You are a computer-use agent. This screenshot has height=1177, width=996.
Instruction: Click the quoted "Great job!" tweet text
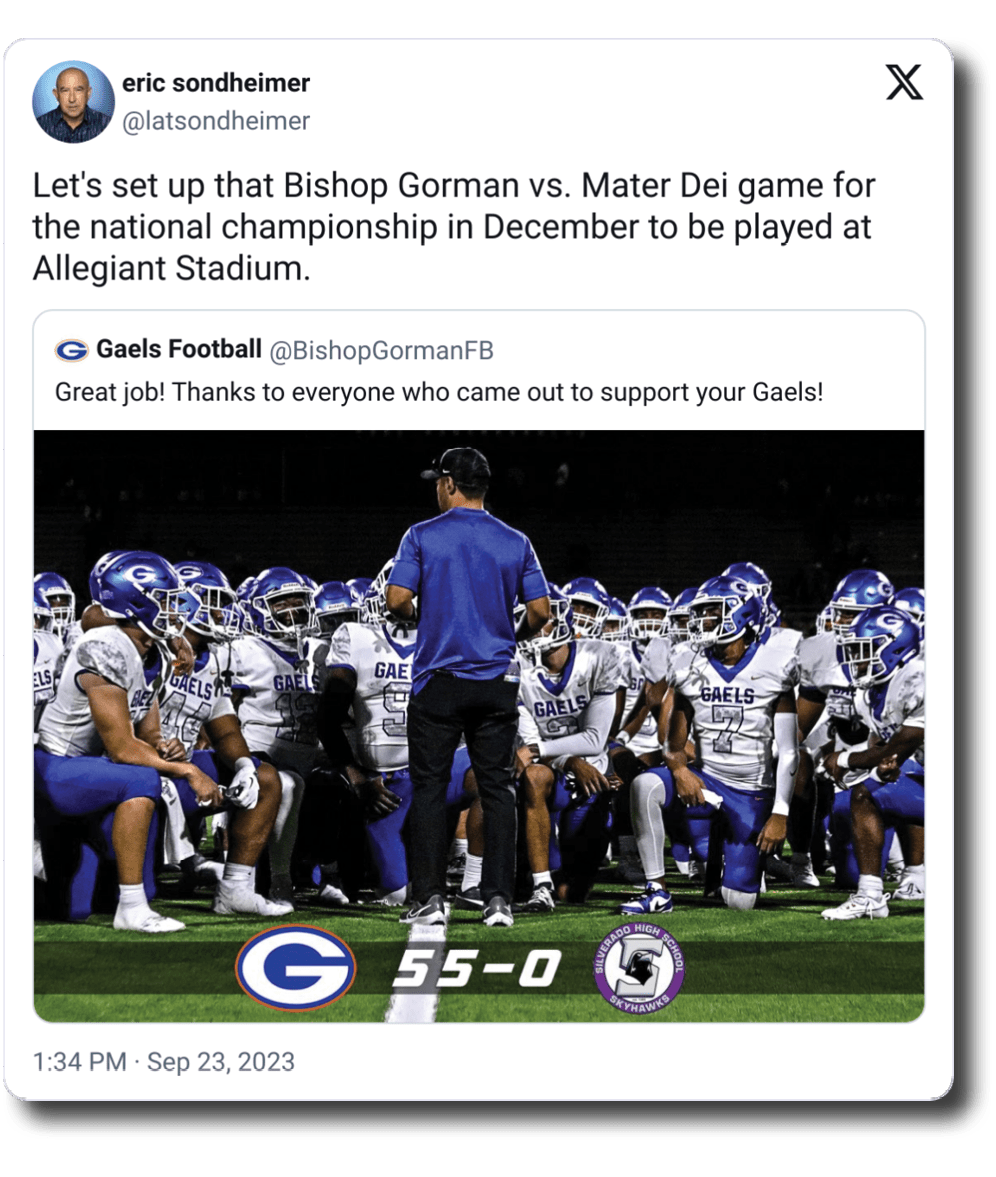(x=439, y=391)
